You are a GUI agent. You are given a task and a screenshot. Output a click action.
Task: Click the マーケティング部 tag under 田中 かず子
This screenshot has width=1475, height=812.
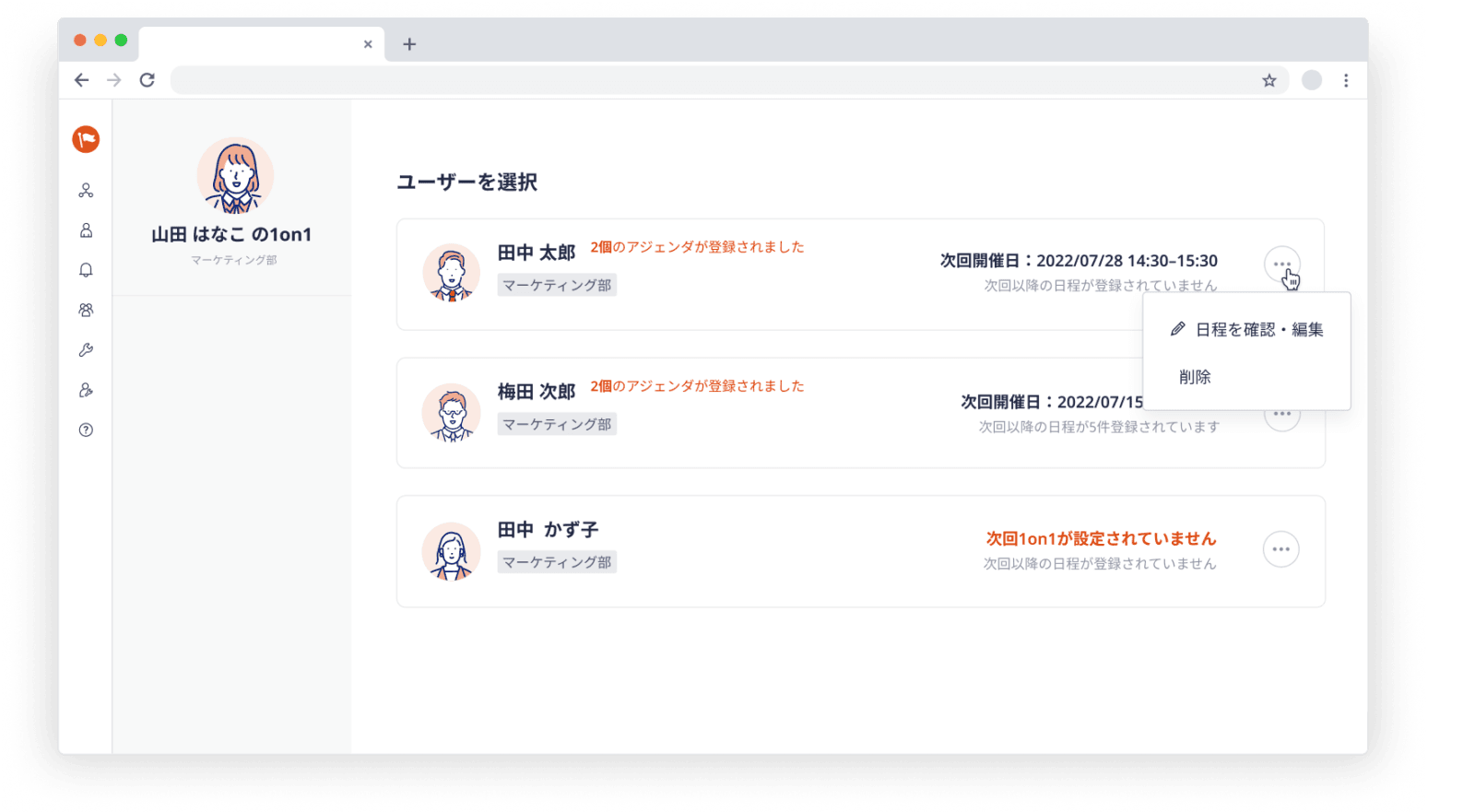[557, 562]
